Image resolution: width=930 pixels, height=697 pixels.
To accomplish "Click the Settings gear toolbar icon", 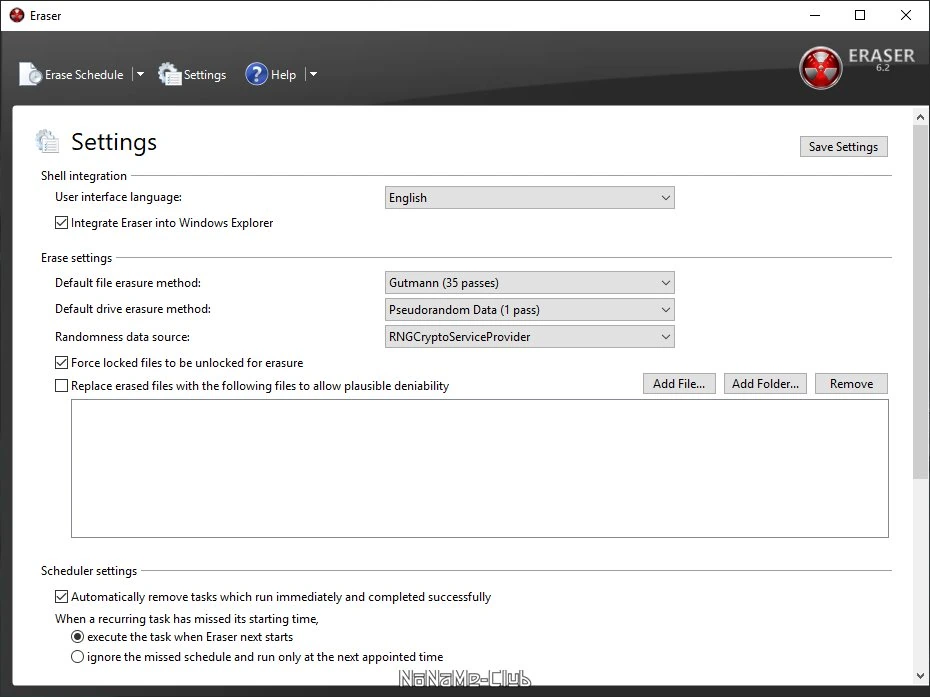I will pos(170,74).
